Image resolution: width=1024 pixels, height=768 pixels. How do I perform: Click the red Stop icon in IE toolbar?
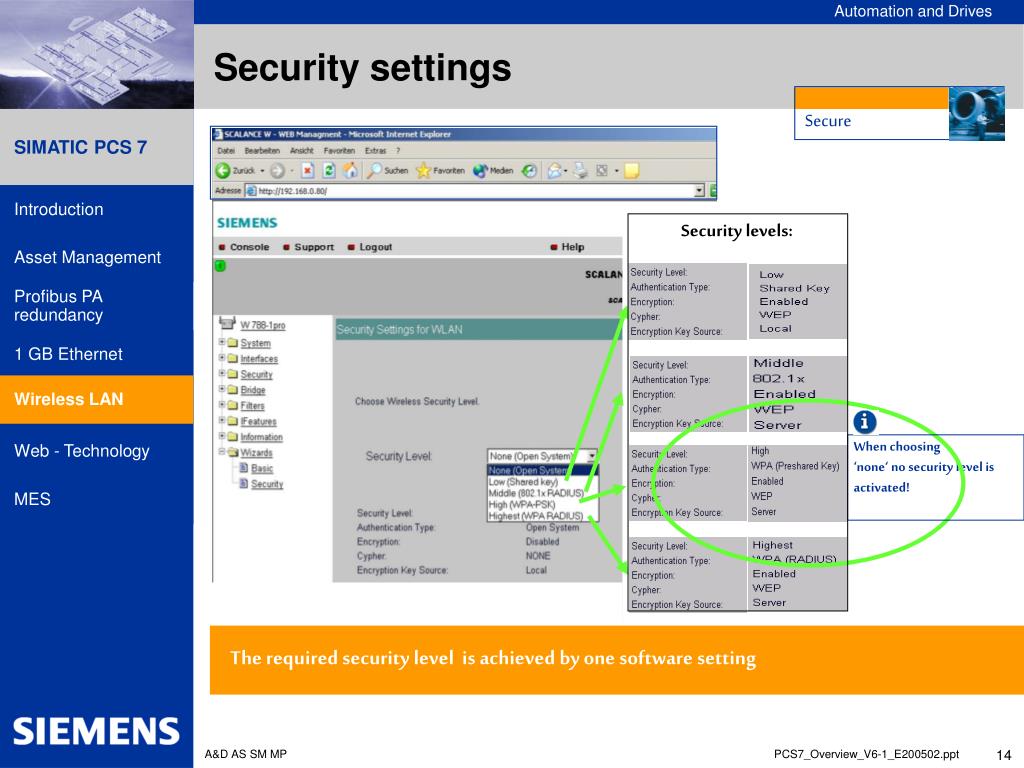coord(308,170)
